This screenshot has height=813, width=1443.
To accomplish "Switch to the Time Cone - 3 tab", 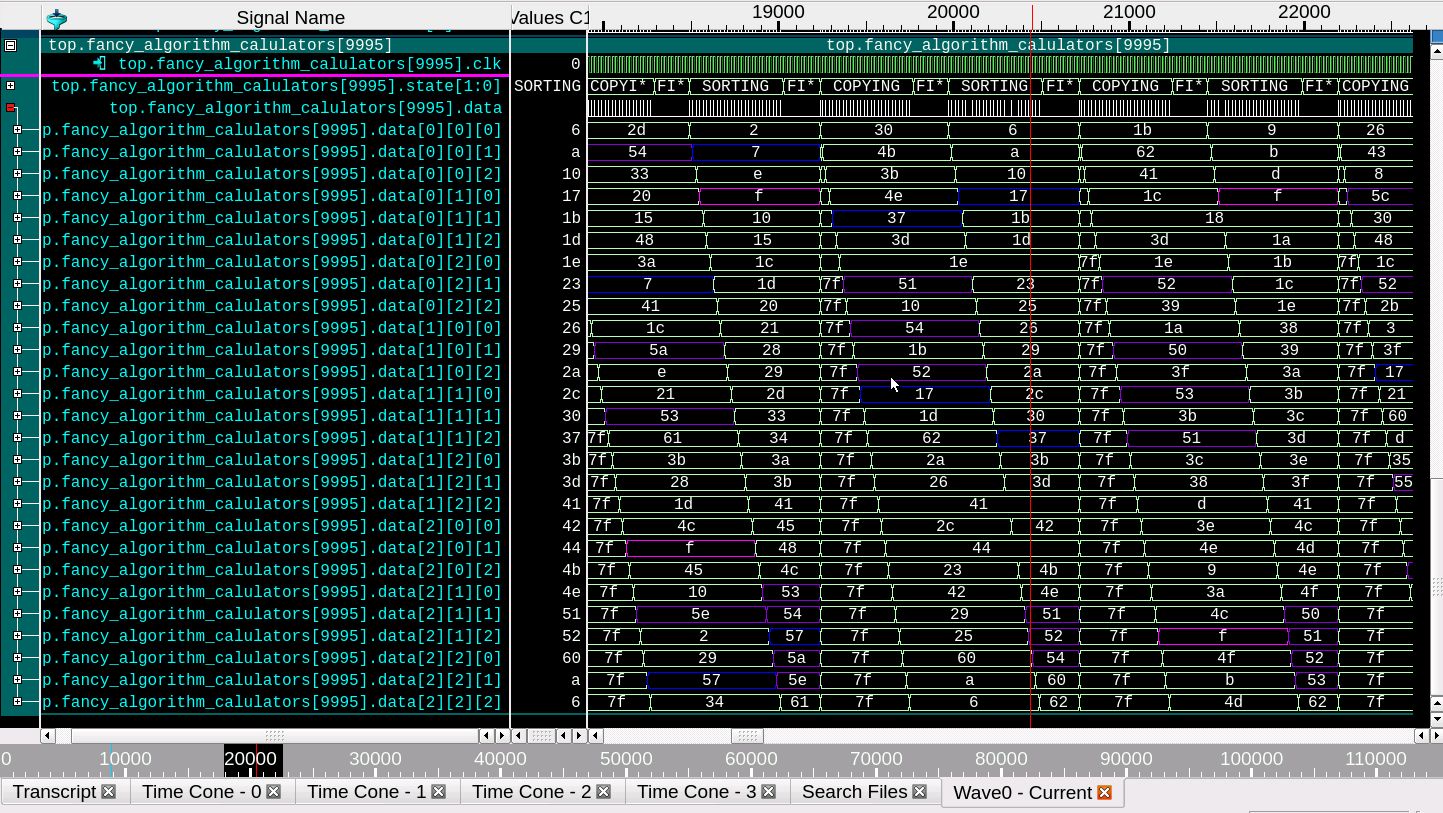I will tap(696, 792).
